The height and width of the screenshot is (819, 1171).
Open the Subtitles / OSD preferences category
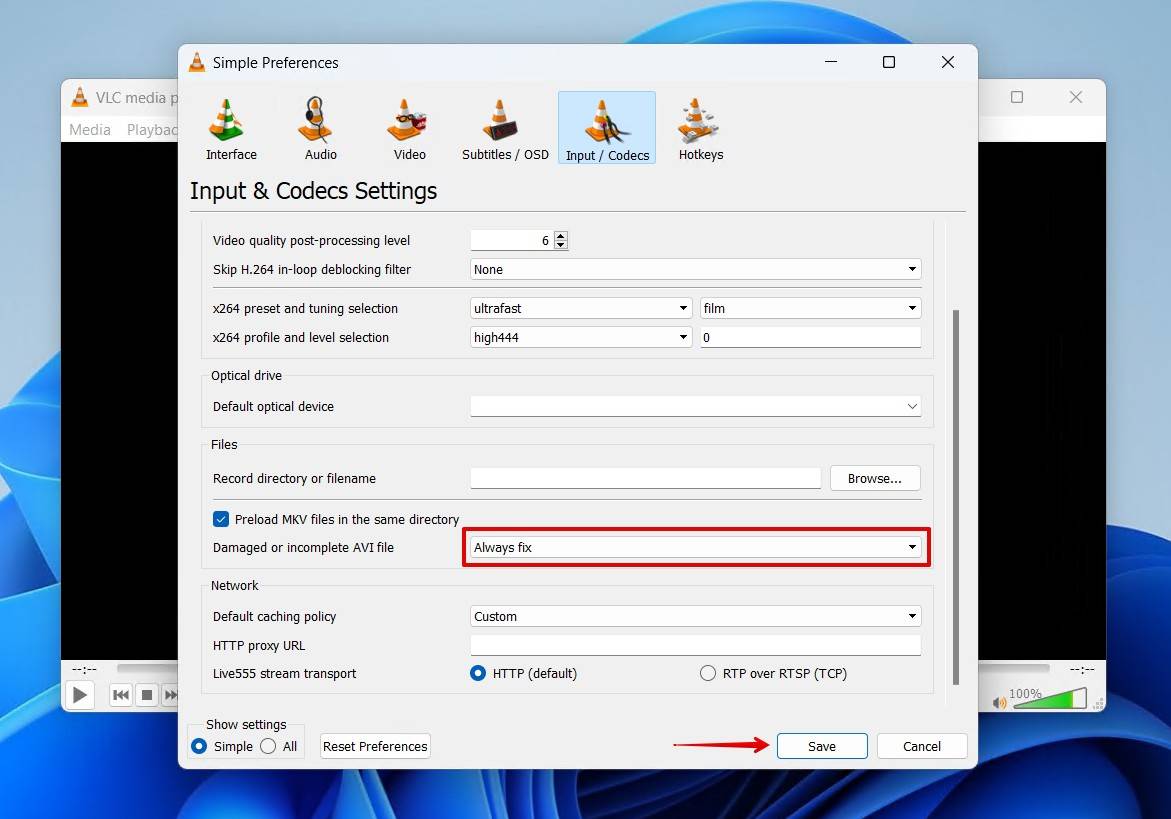(x=505, y=129)
